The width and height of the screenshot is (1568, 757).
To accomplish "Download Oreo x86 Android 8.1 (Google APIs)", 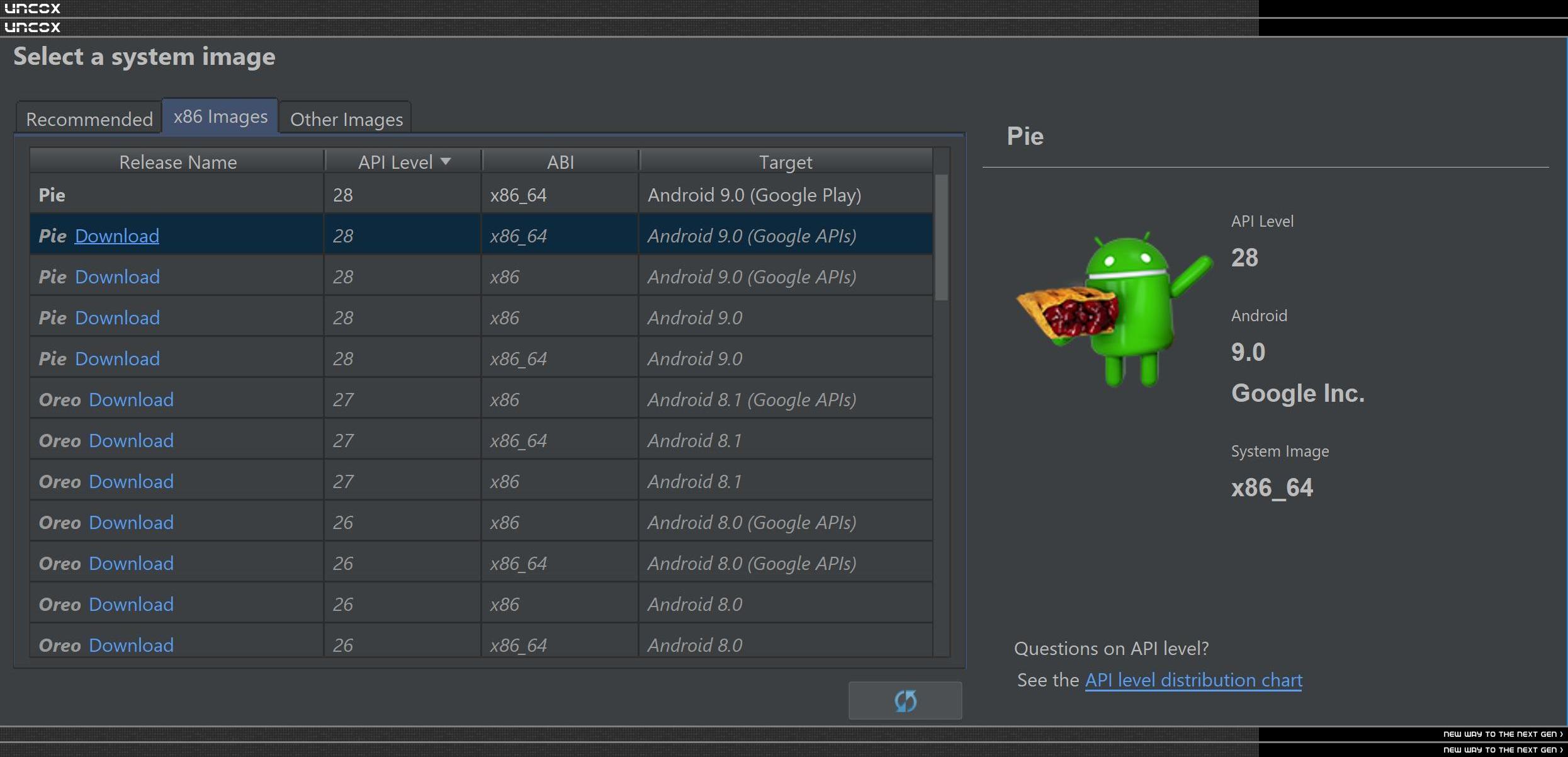I will (x=131, y=399).
